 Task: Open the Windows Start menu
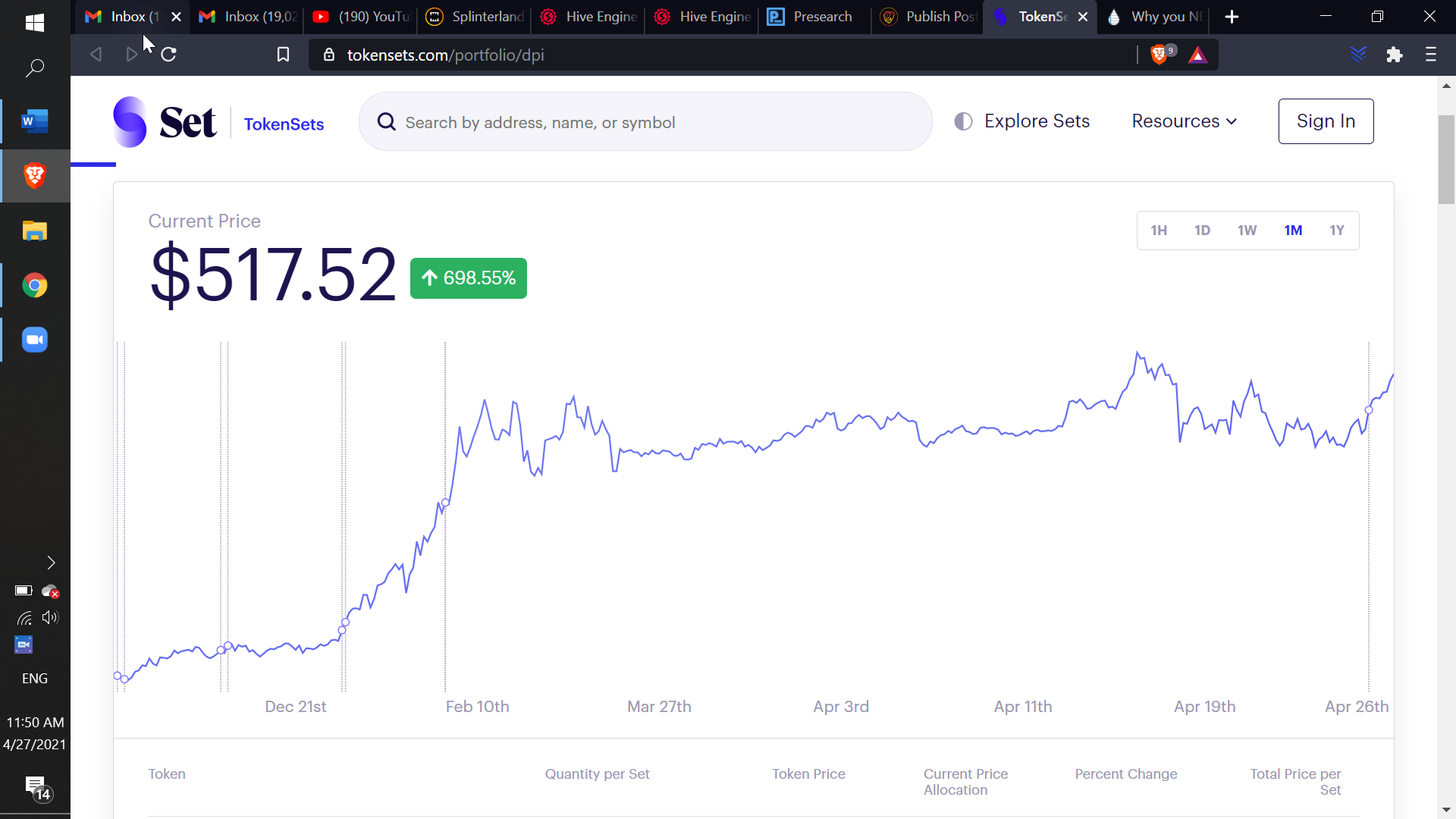tap(35, 23)
